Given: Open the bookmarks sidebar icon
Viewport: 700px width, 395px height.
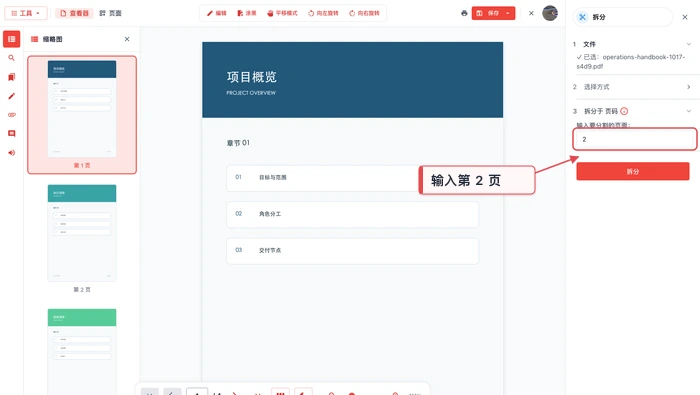Looking at the screenshot, I should coord(12,77).
